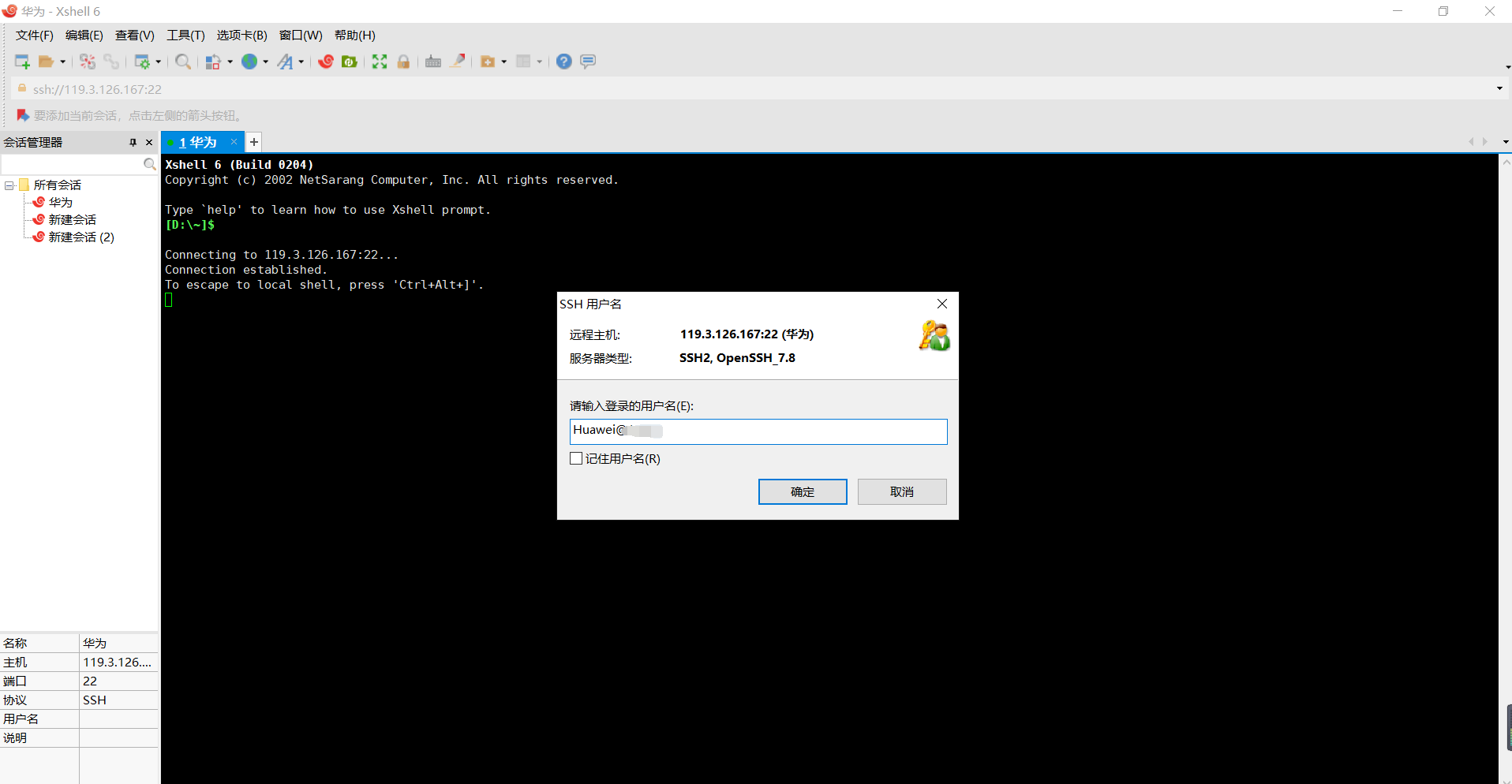The height and width of the screenshot is (784, 1512).
Task: Open the 帮助(H) menu
Action: pos(355,35)
